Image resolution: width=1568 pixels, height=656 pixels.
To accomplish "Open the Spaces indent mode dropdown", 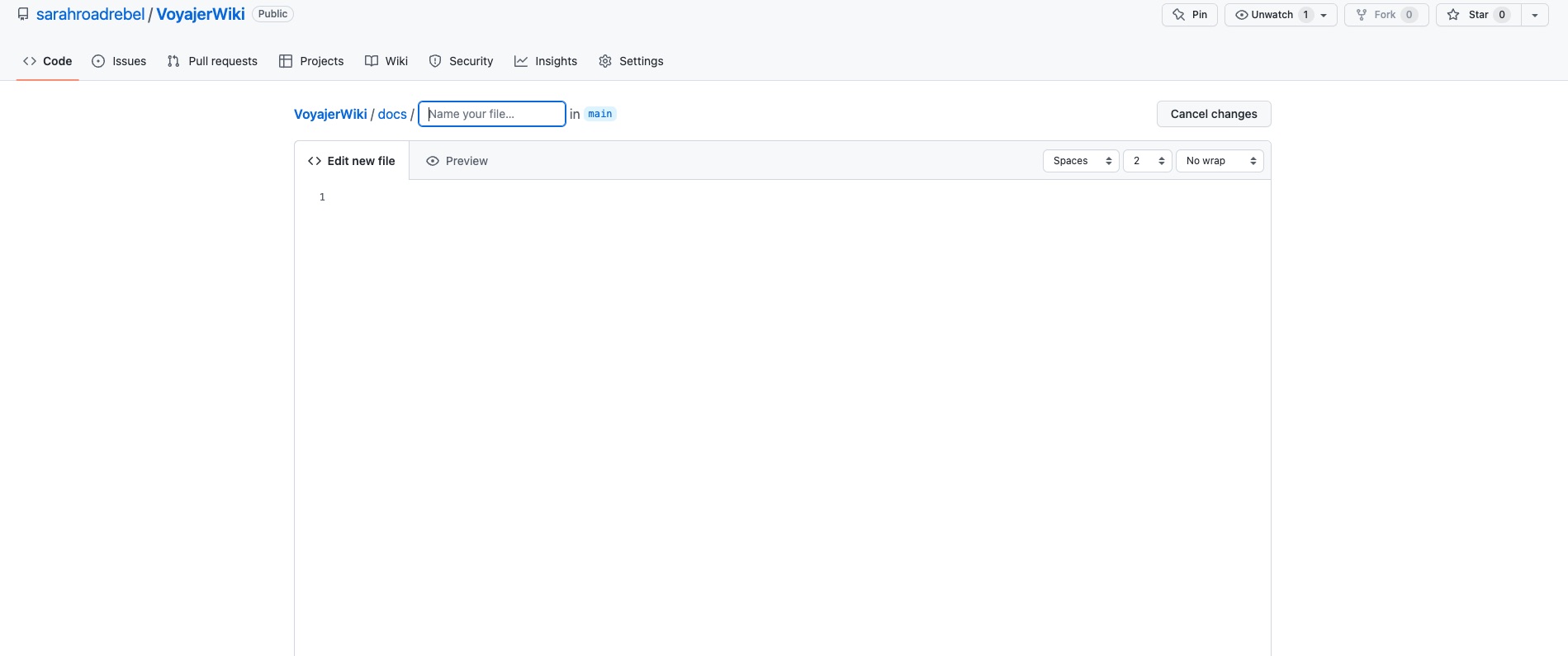I will pyautogui.click(x=1081, y=161).
